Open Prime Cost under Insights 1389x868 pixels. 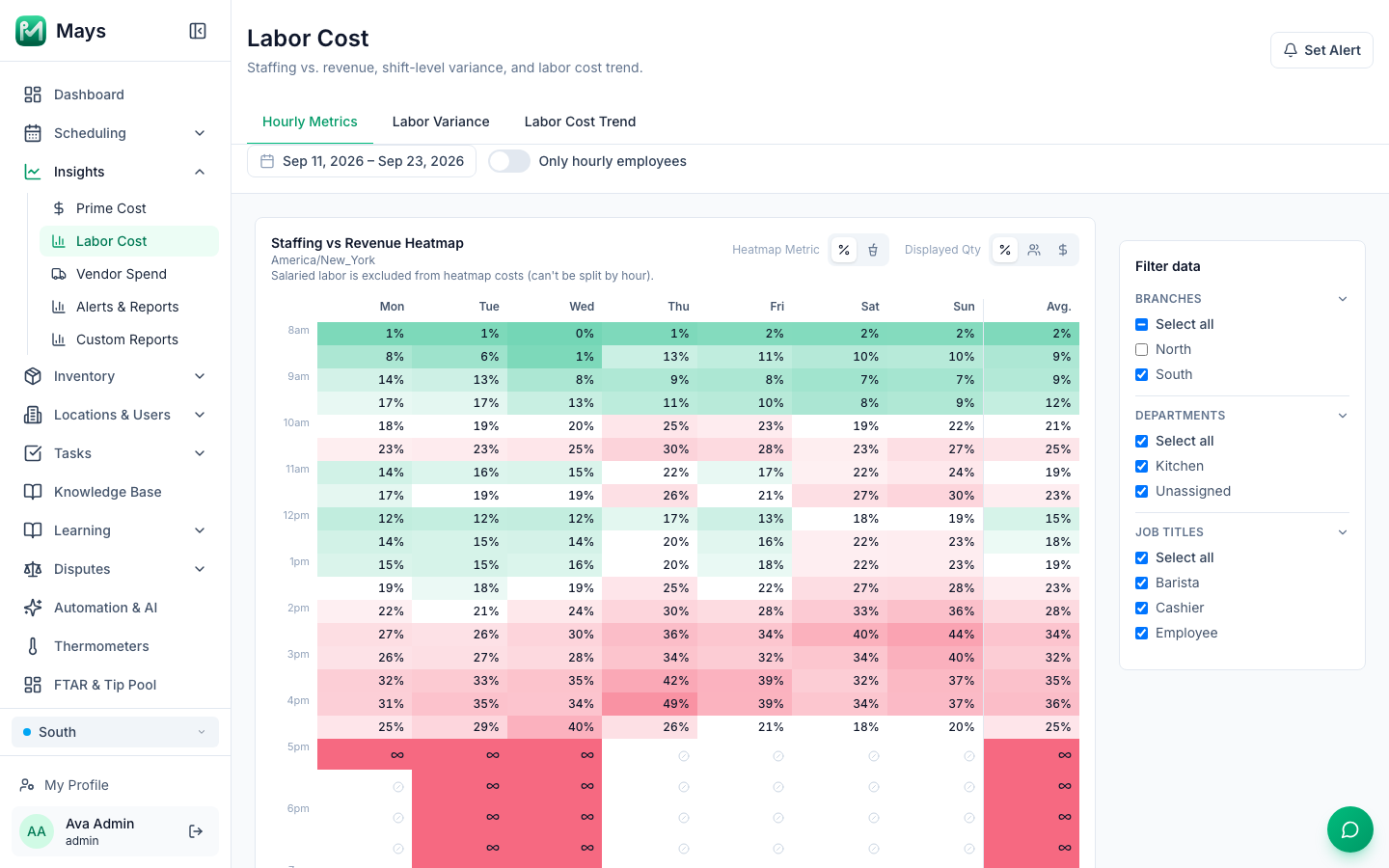click(x=129, y=208)
